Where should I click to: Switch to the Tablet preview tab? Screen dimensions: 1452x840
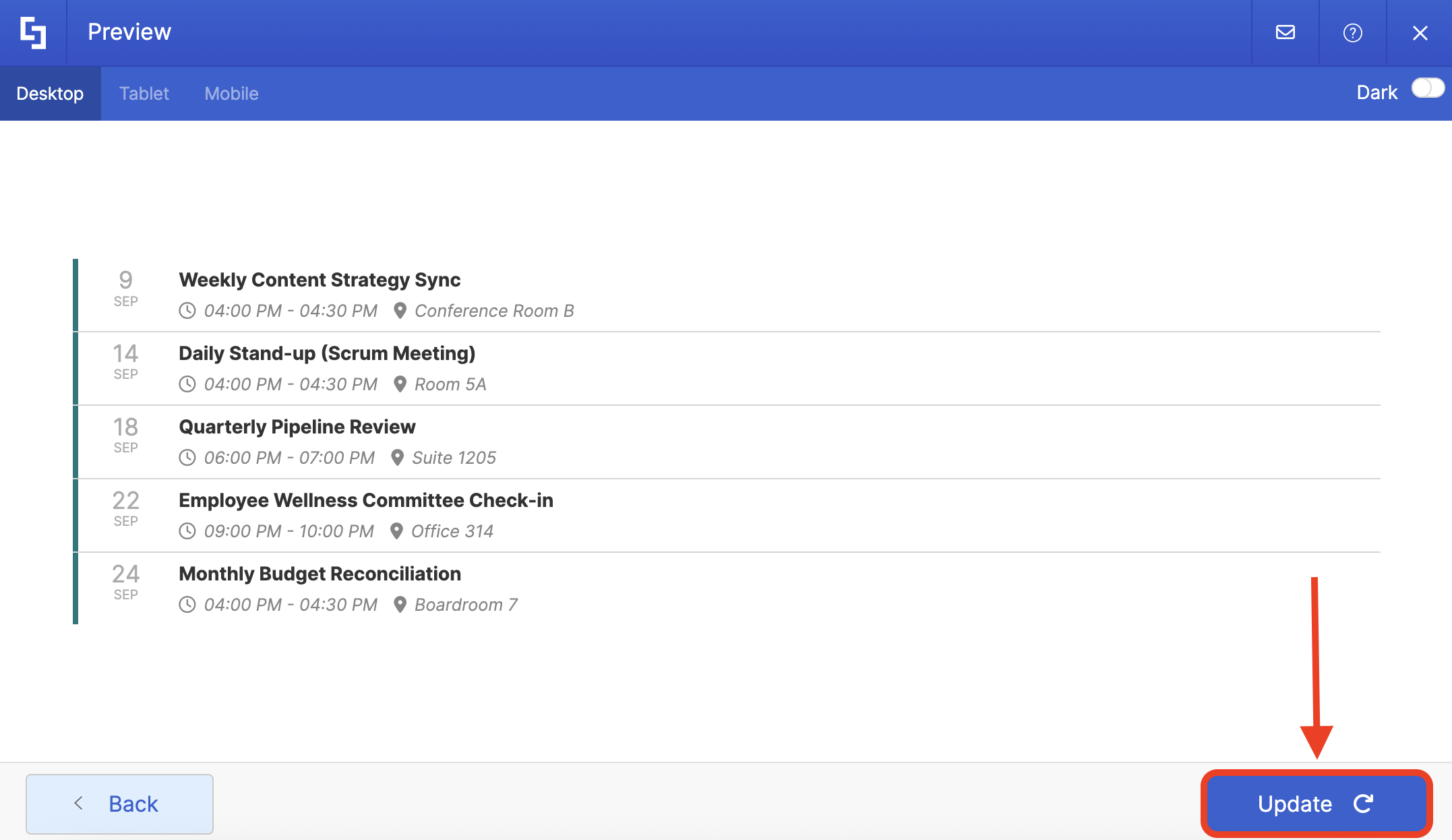click(144, 94)
